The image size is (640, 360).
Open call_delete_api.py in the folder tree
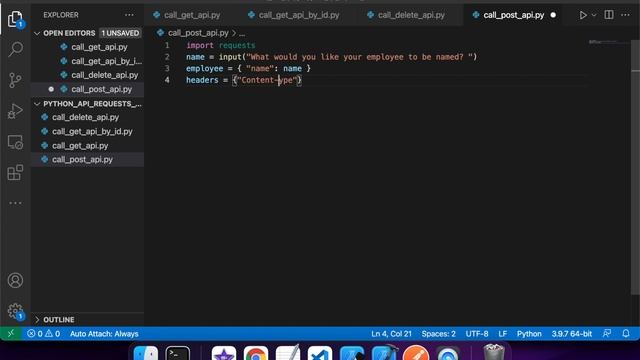click(x=85, y=117)
